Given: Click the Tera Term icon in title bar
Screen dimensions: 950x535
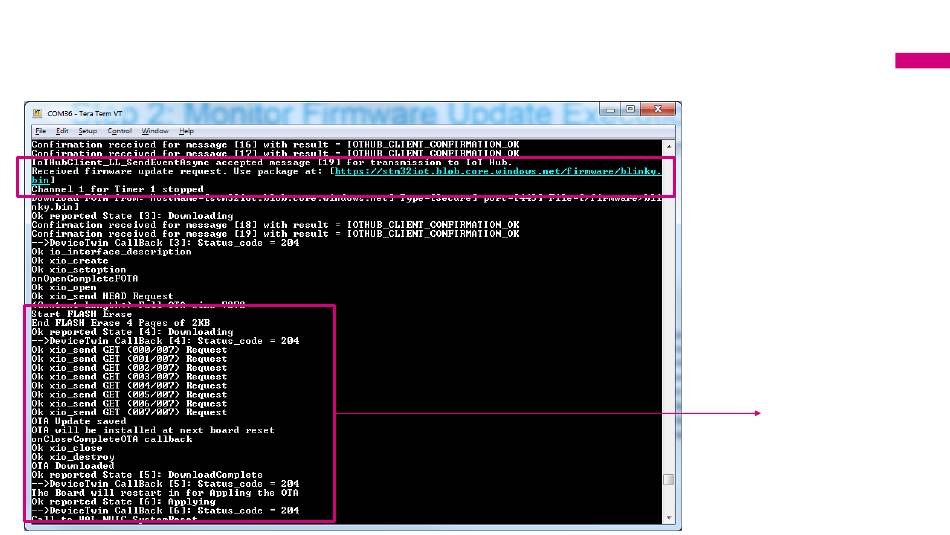Looking at the screenshot, I should tap(38, 113).
